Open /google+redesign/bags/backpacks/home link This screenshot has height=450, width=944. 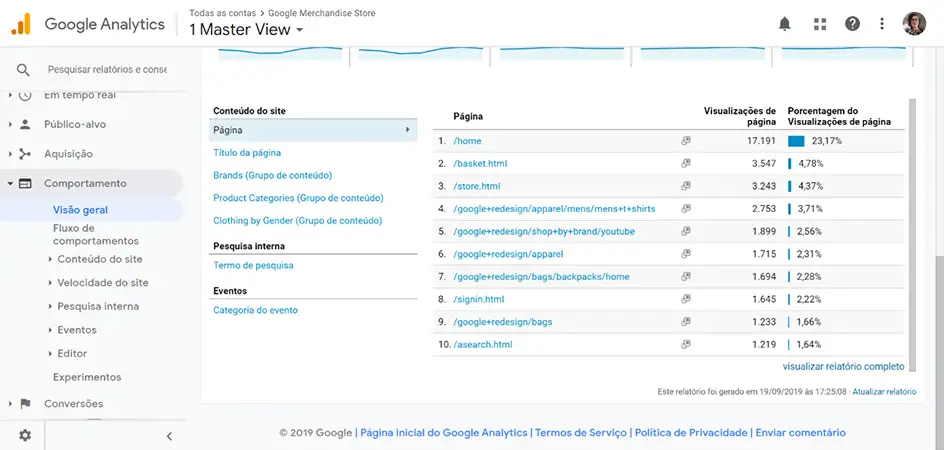[541, 277]
